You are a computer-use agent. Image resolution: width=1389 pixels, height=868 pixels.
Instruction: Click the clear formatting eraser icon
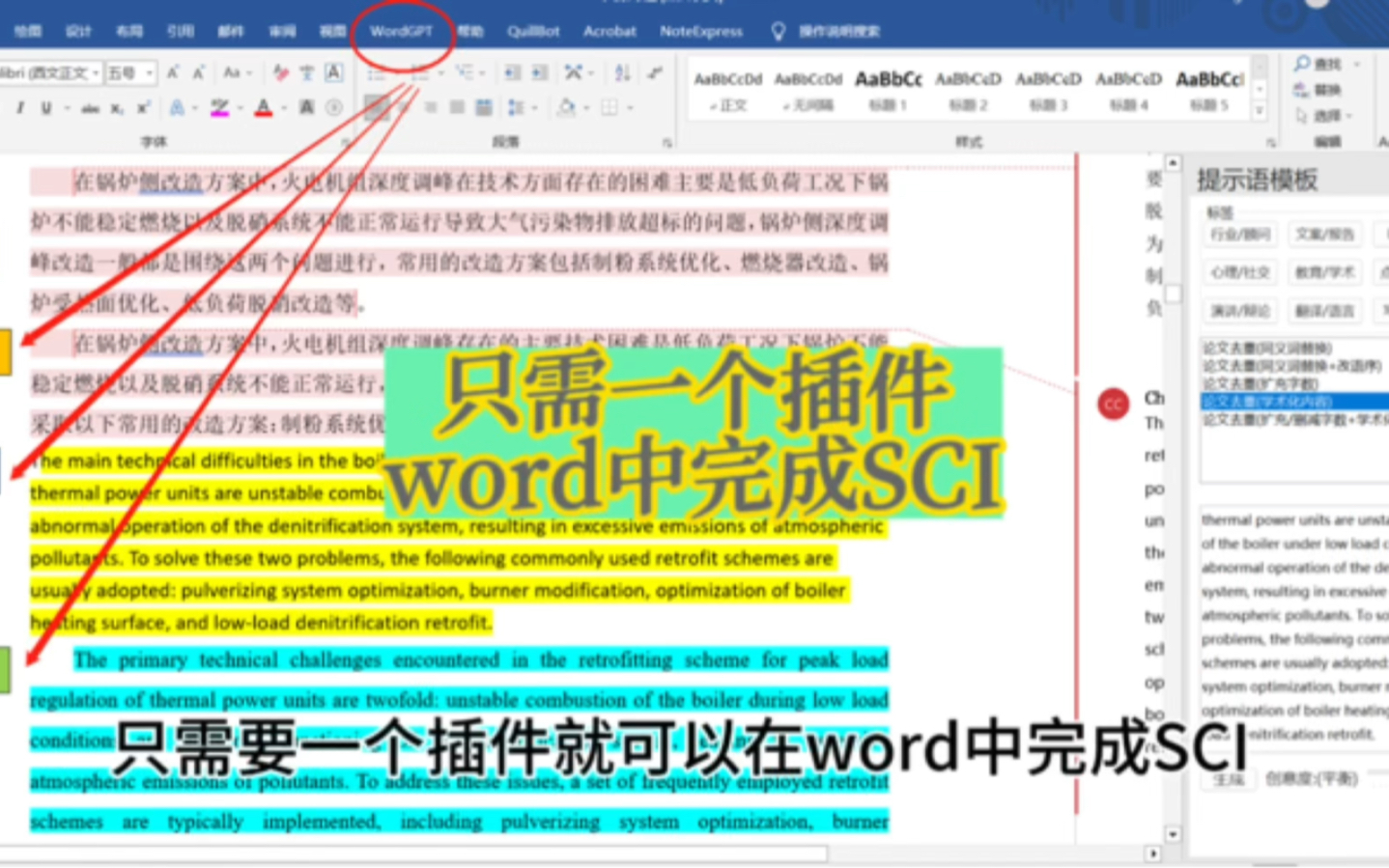tap(280, 72)
